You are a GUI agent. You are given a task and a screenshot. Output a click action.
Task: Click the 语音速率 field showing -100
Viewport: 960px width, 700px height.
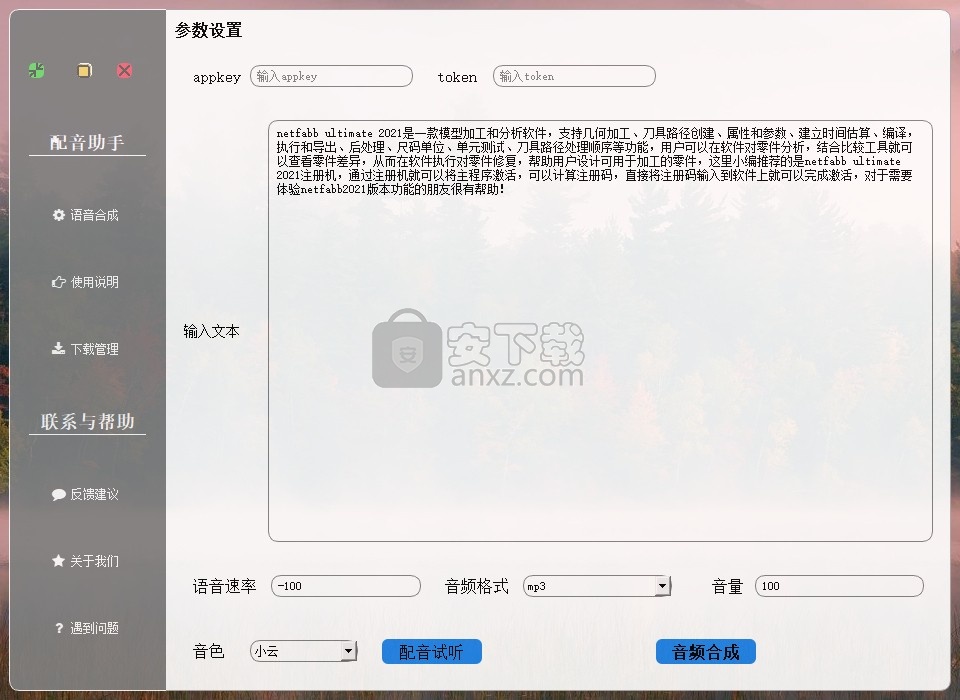coord(346,586)
